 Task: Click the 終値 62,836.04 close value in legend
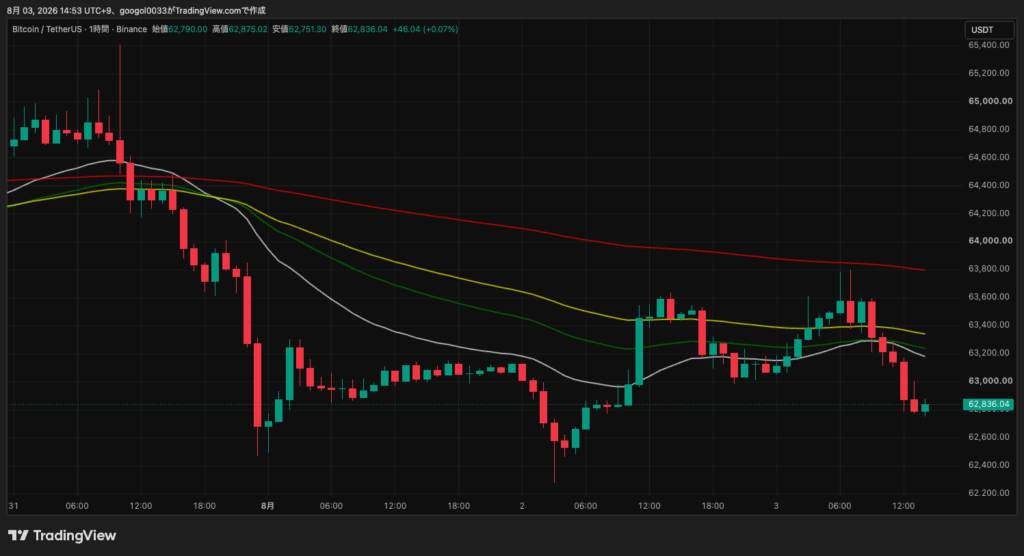(359, 29)
